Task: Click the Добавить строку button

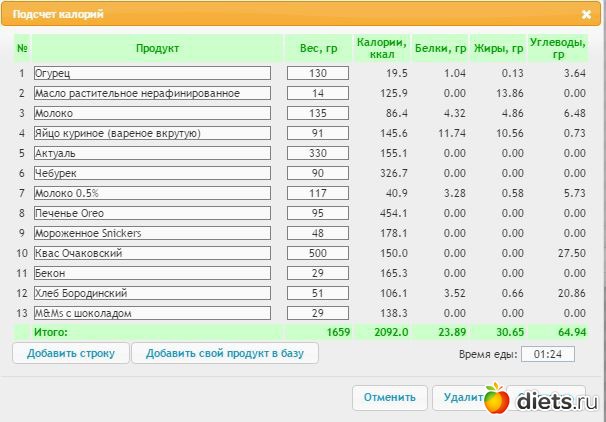Action: pyautogui.click(x=71, y=353)
